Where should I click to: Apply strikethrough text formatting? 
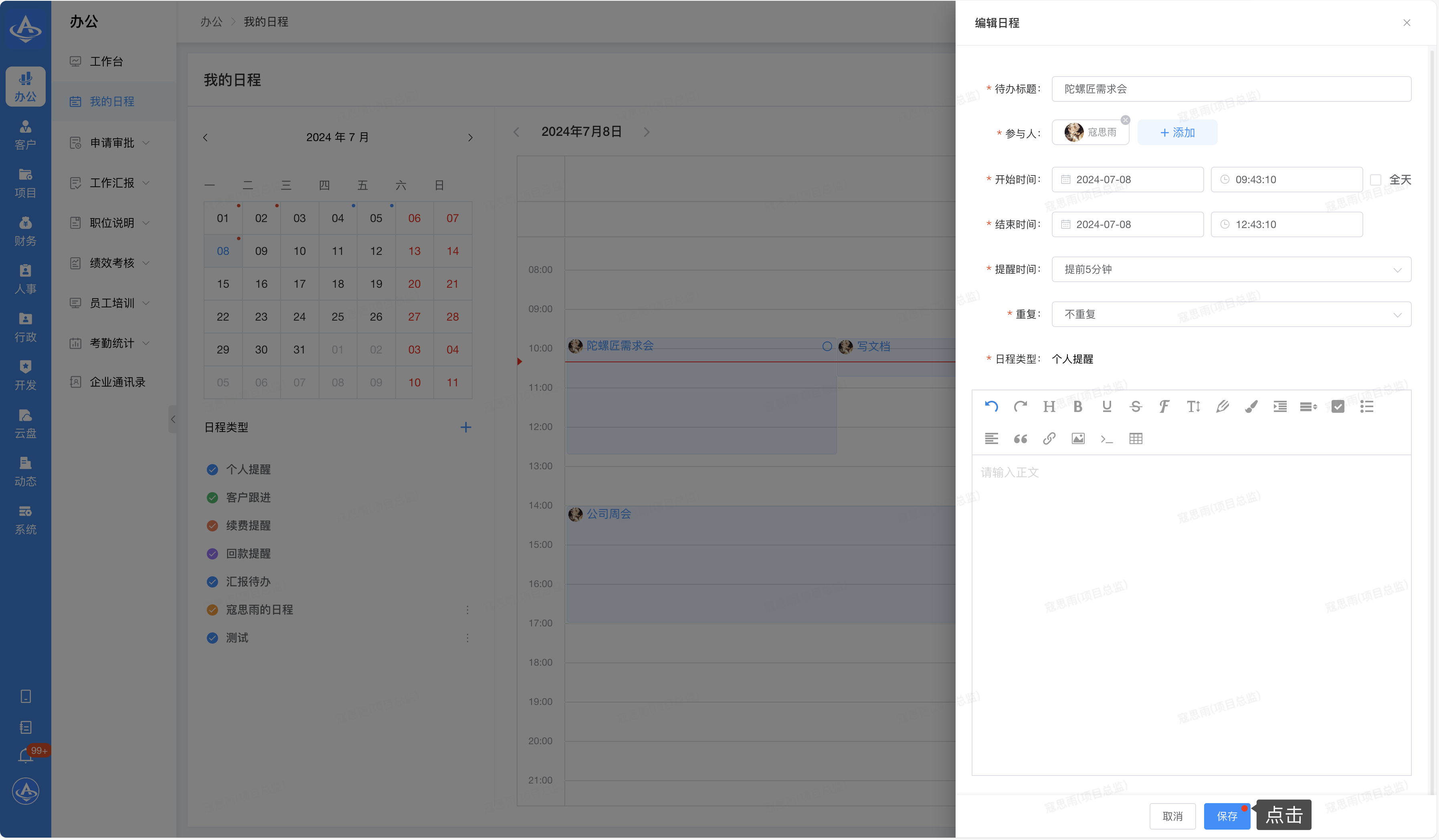point(1135,407)
